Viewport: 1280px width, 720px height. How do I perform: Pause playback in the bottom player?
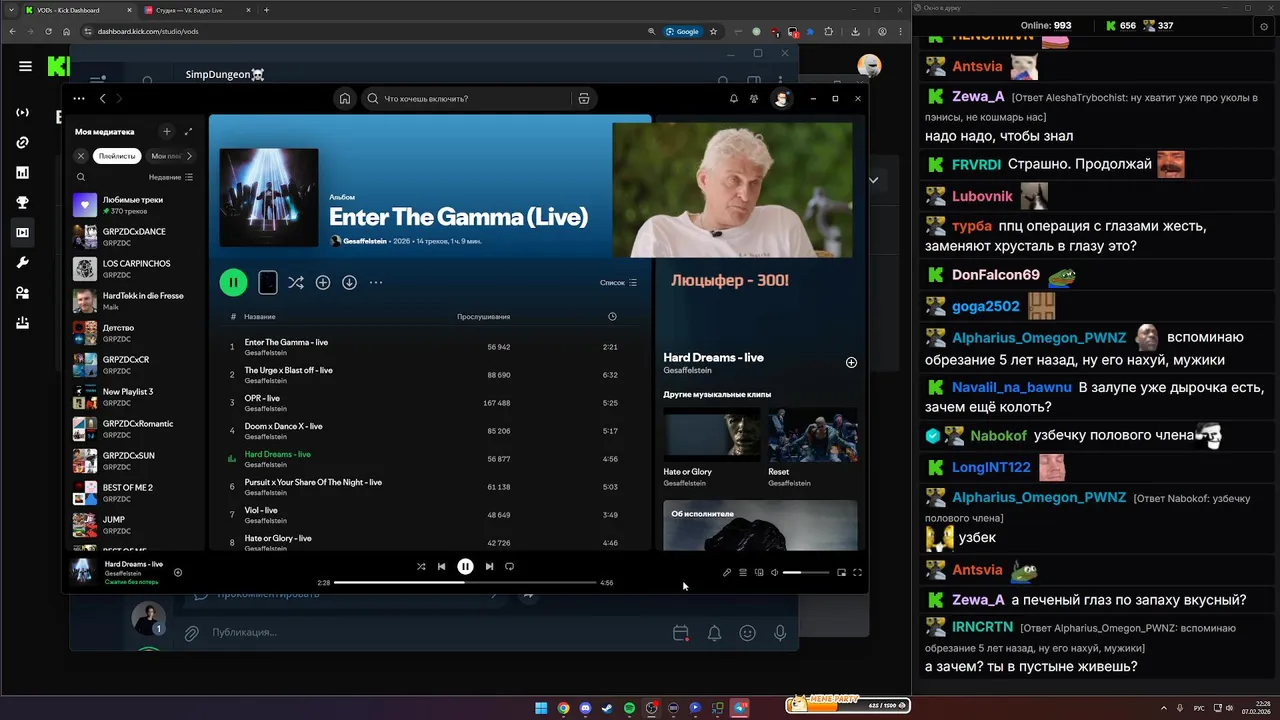[465, 567]
